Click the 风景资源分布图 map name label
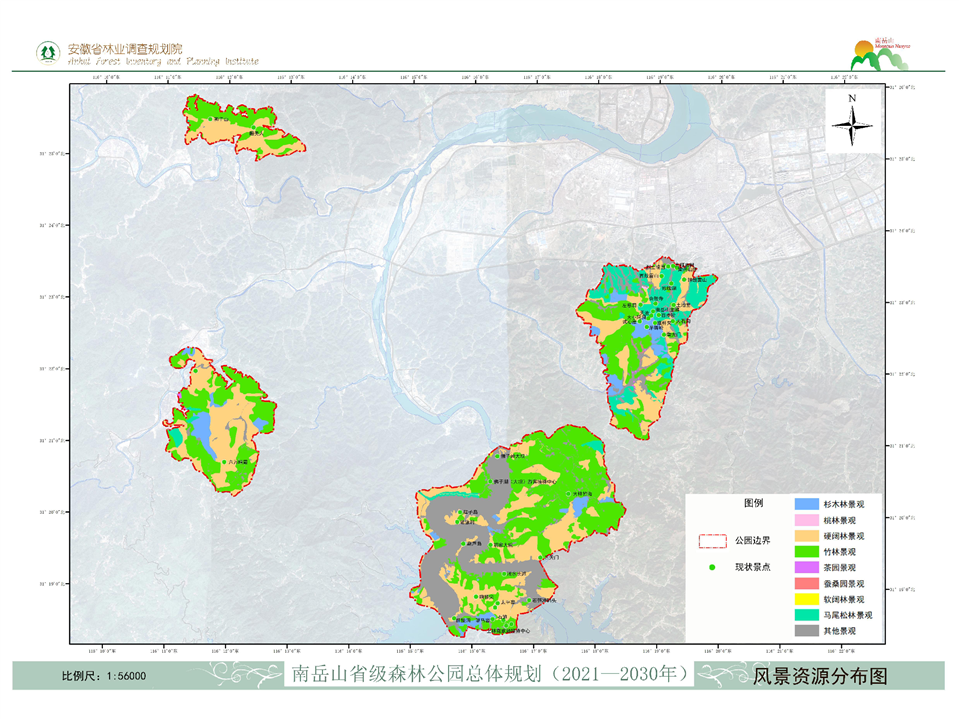This screenshot has width=959, height=719. 820,675
